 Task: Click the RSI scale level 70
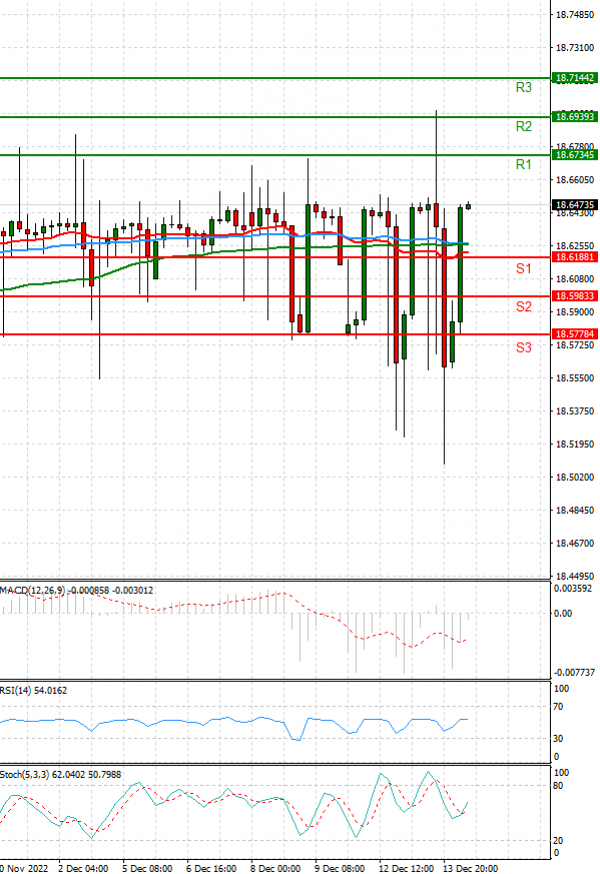pos(558,707)
